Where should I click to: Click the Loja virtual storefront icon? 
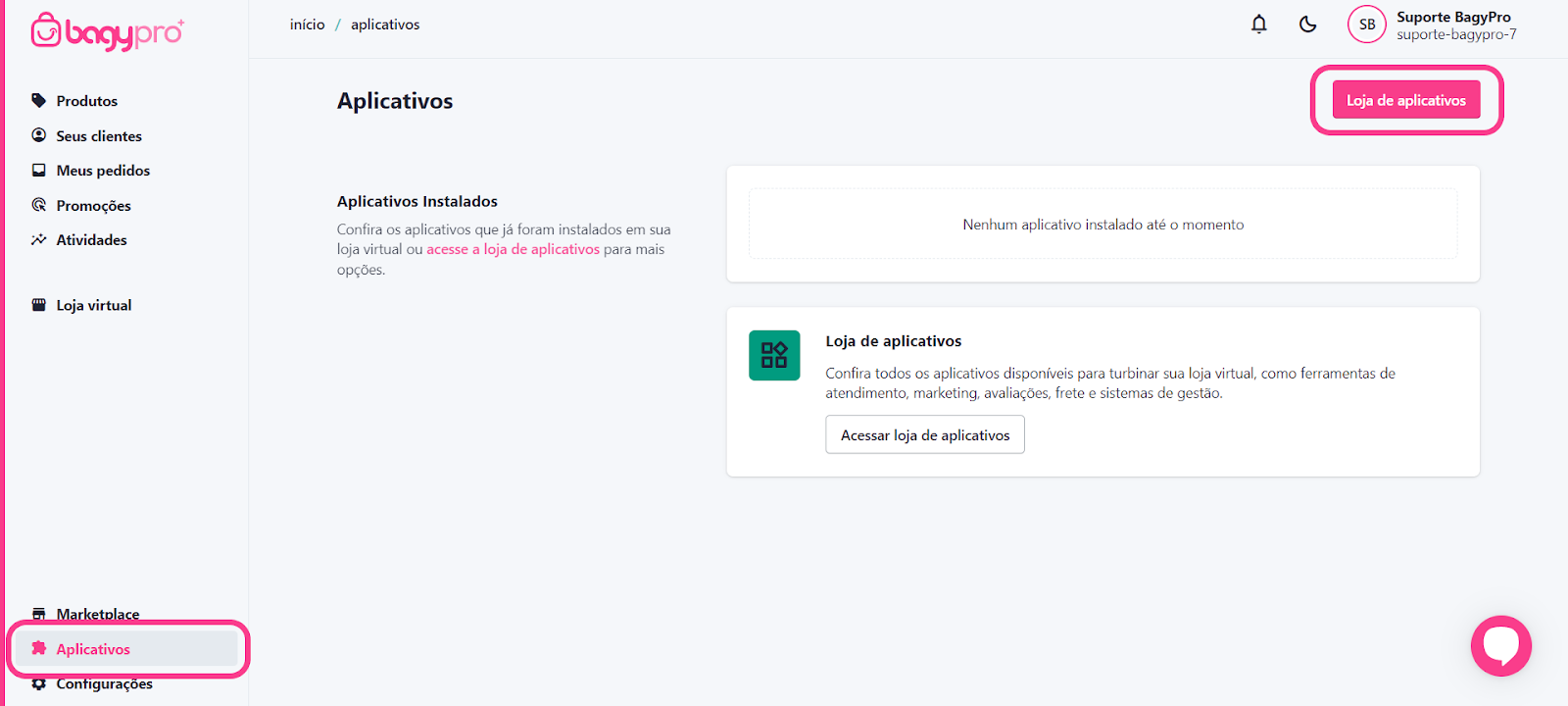(x=39, y=305)
